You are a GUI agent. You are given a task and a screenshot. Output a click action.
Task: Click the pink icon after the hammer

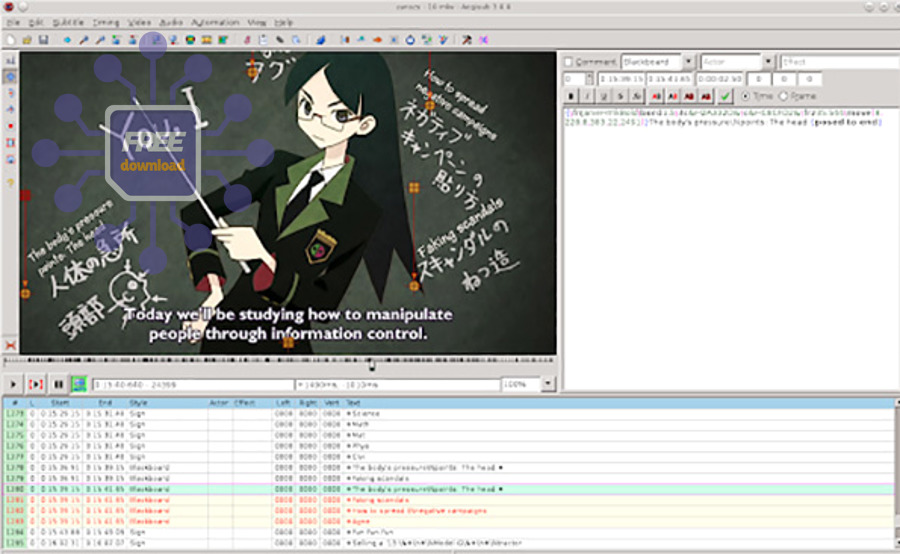(484, 40)
